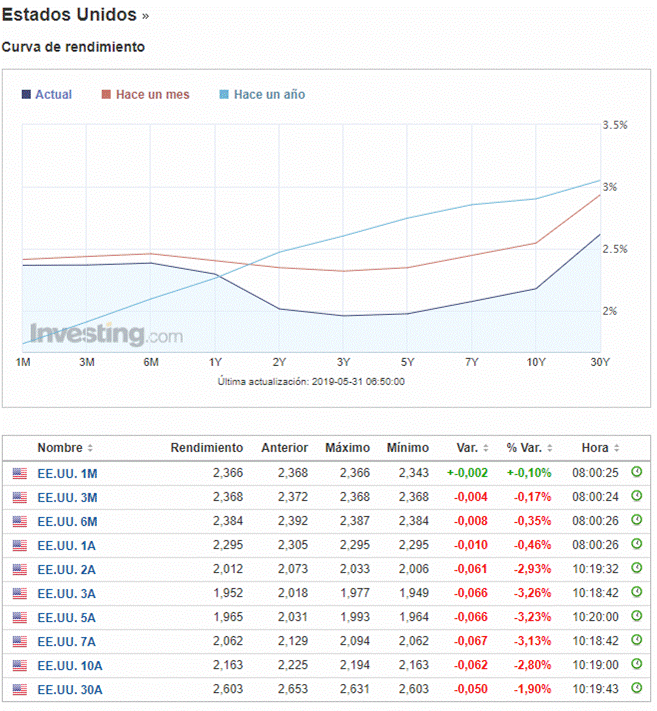Click the 5Y point on the yield curve
This screenshot has width=657, height=711.
[407, 314]
